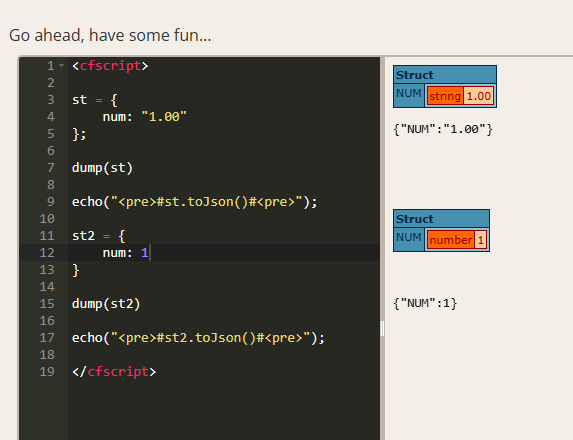Image resolution: width=573 pixels, height=440 pixels.
Task: Click the {"NUM":1} JSON output text
Action: click(425, 303)
